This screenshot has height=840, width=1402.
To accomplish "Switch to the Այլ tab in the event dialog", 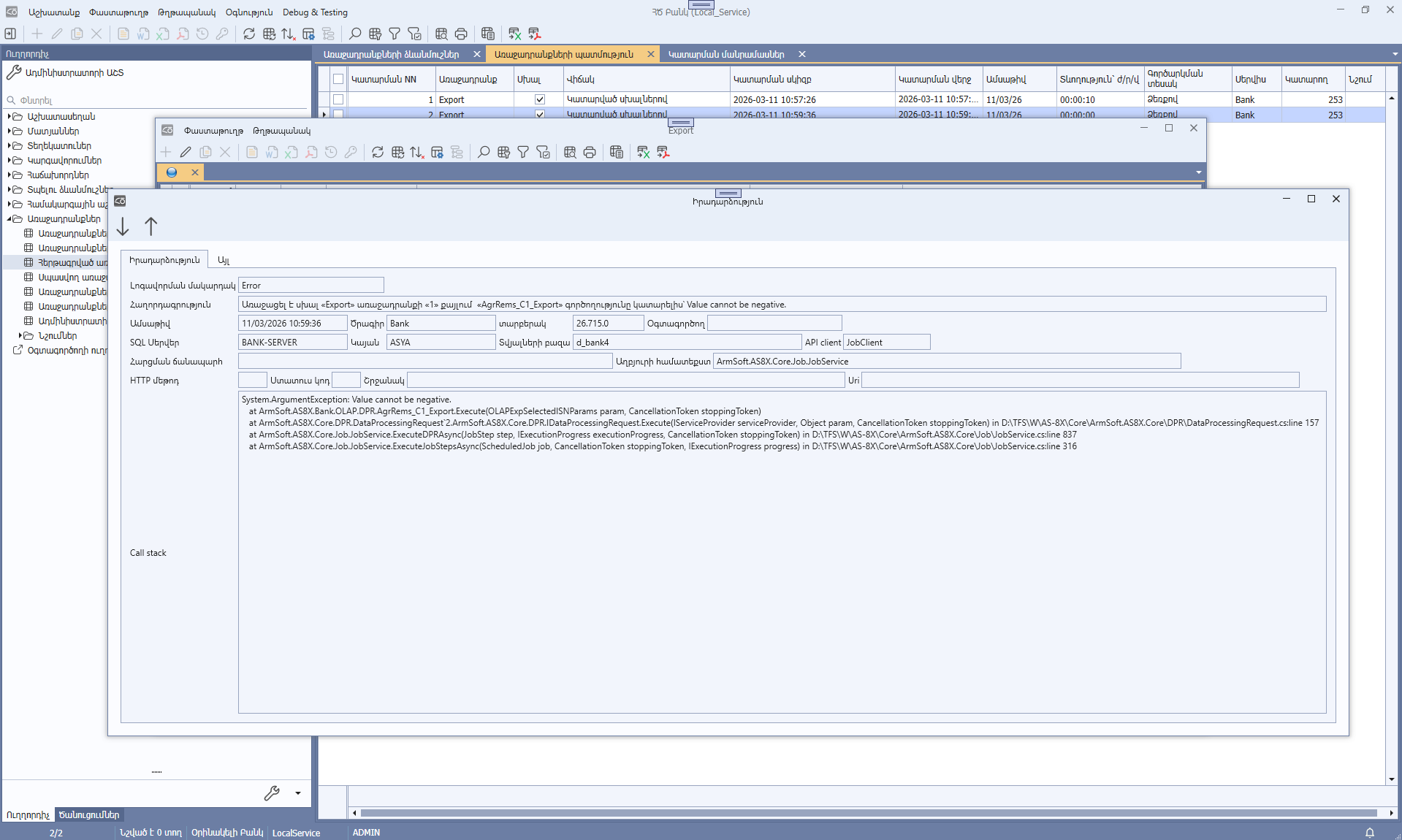I will (224, 259).
